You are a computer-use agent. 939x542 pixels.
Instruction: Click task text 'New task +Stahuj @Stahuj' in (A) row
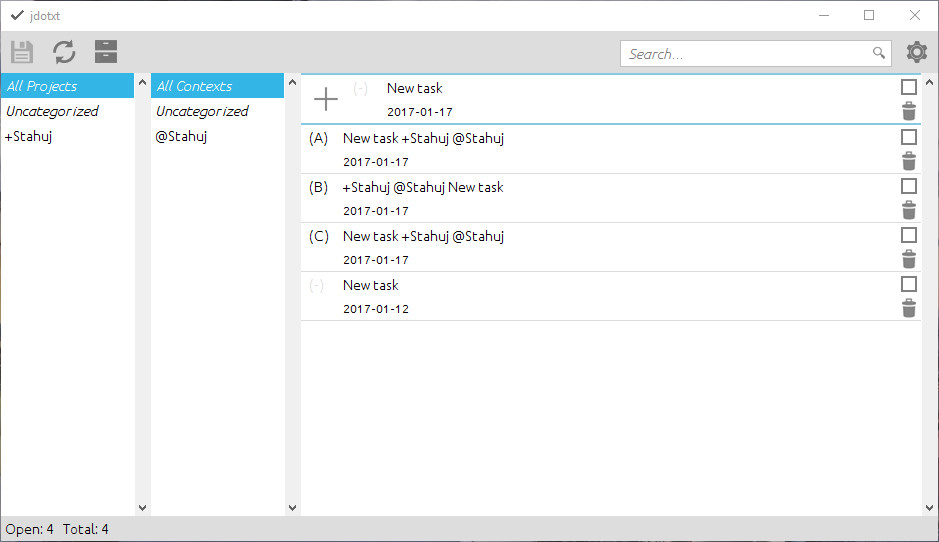point(423,138)
